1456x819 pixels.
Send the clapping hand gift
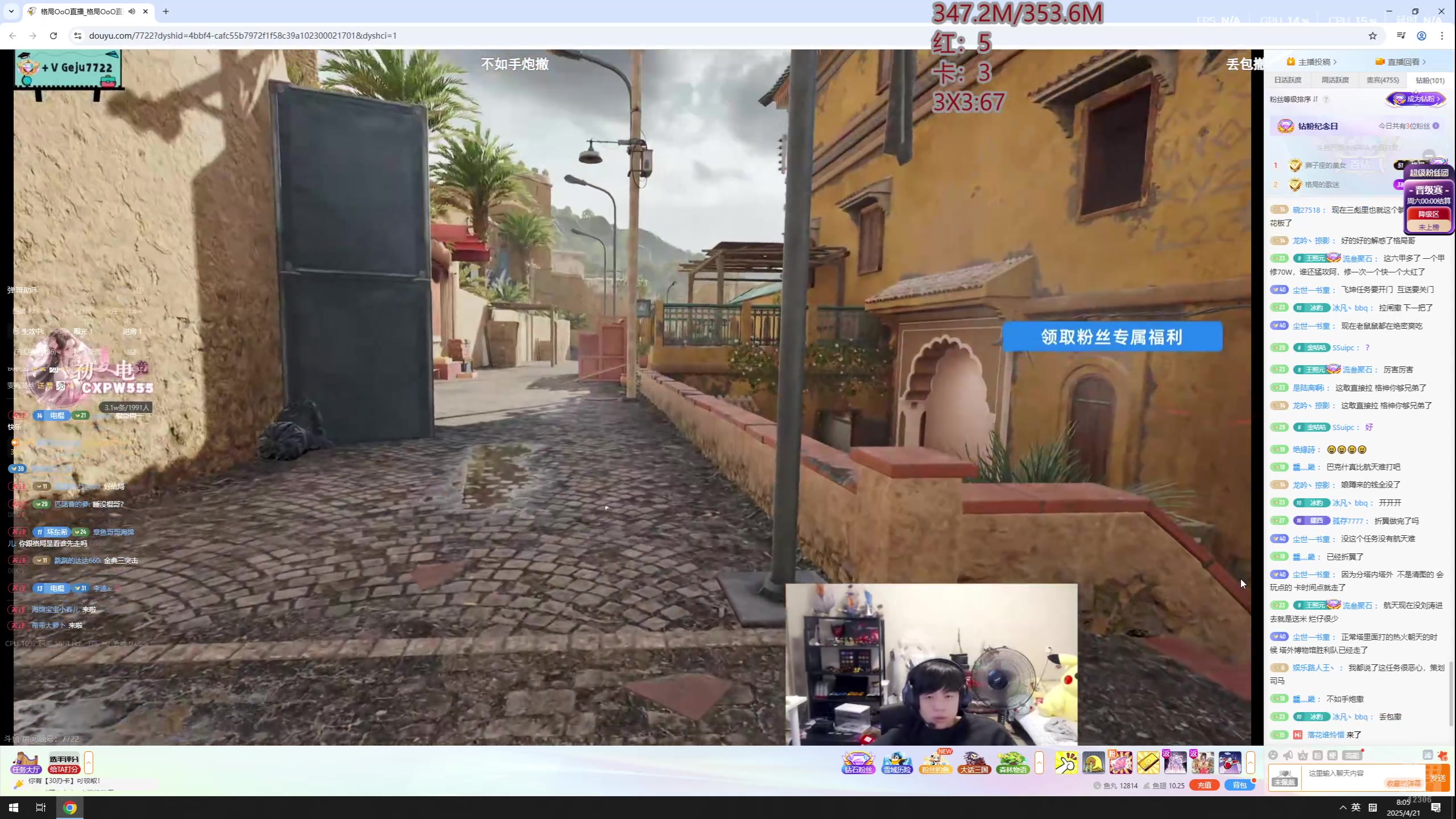point(1066,762)
